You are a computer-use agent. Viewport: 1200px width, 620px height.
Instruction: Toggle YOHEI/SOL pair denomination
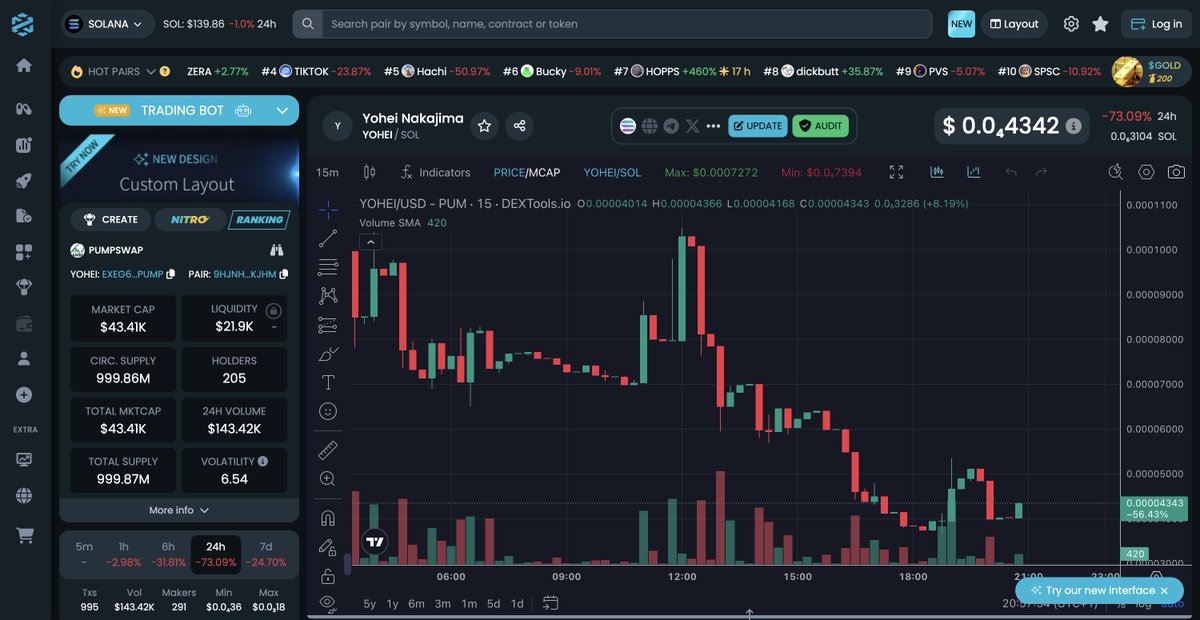pyautogui.click(x=612, y=172)
